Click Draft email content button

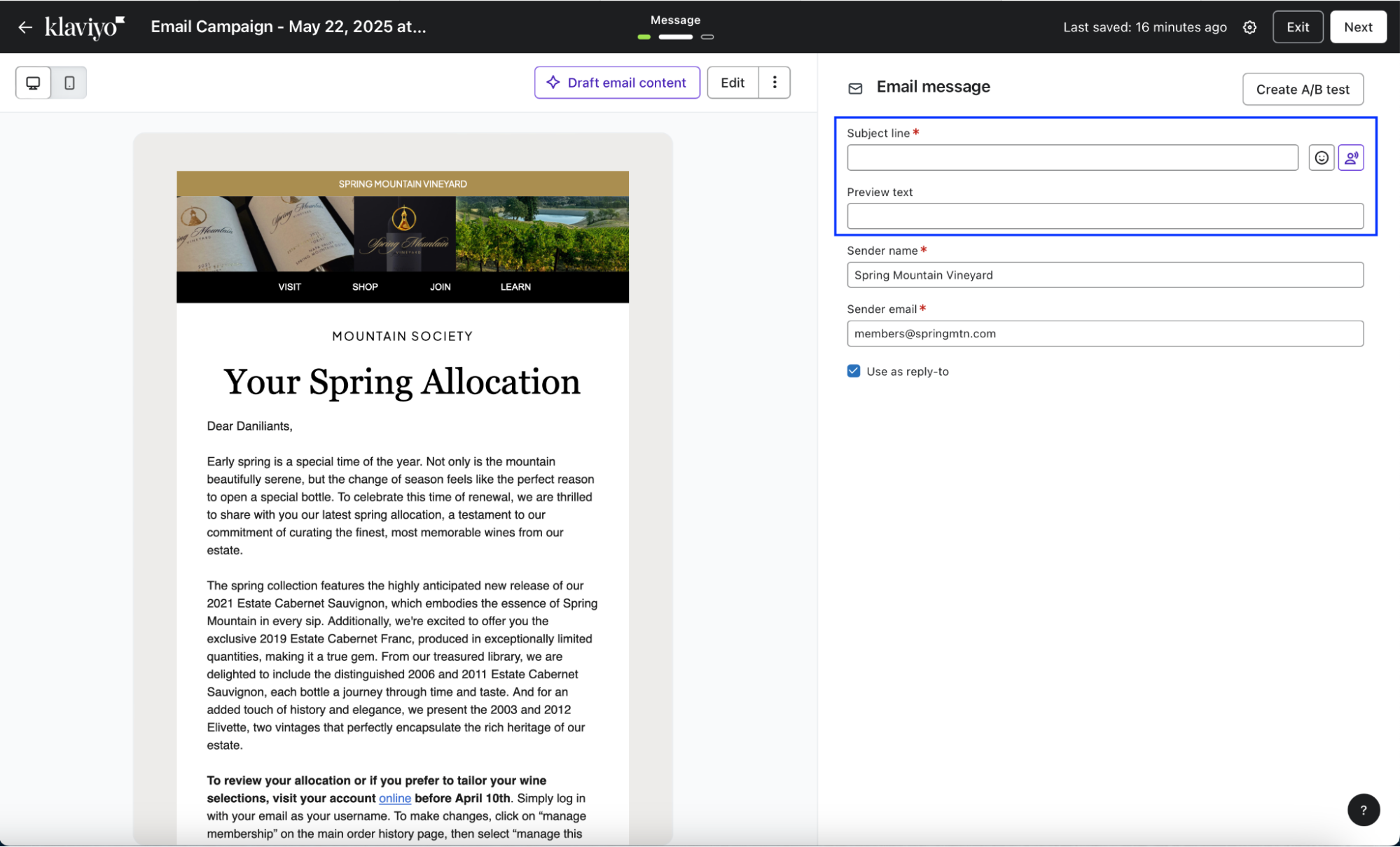(616, 83)
